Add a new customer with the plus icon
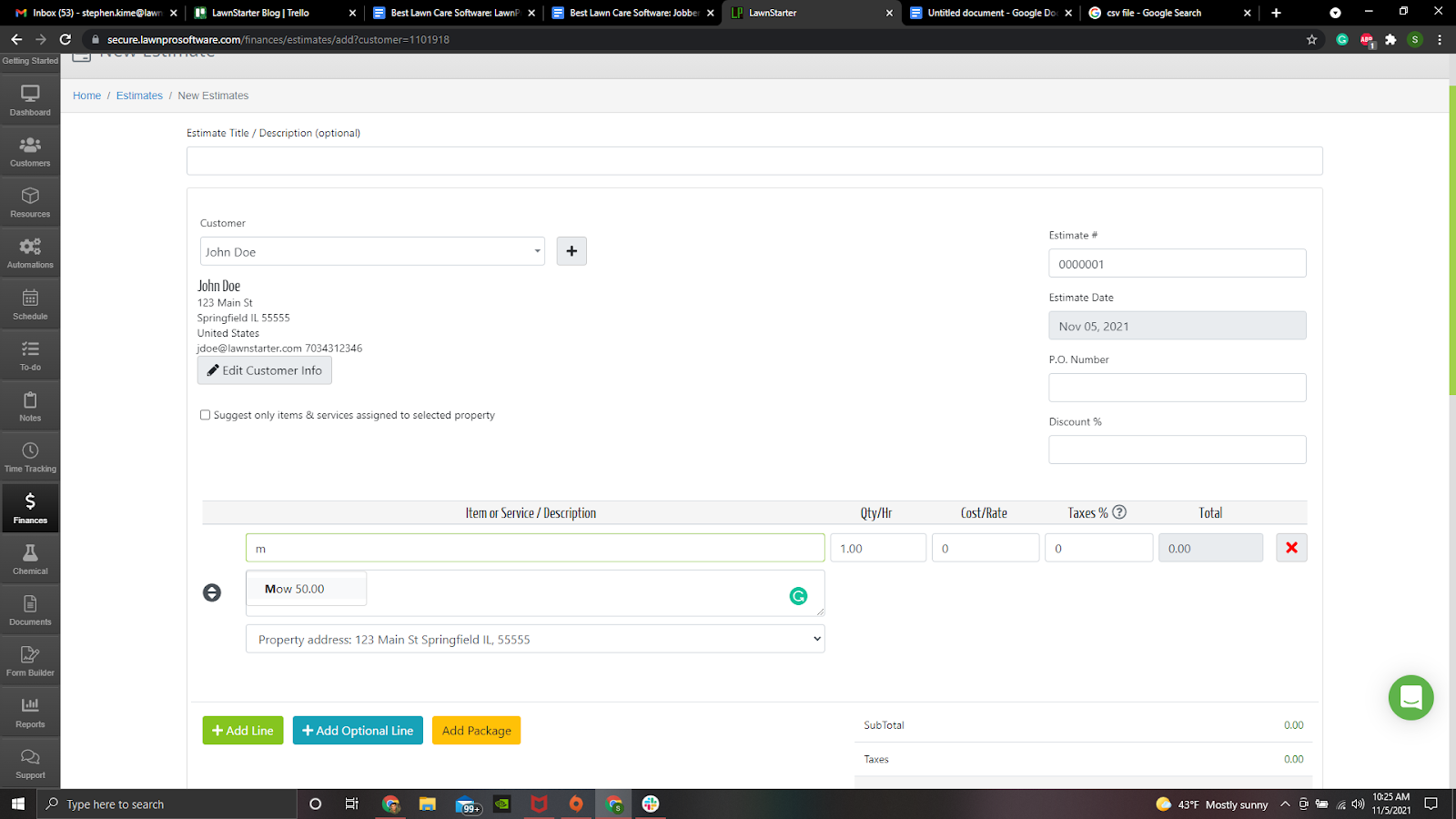Screen dimensions: 1456x819 coord(571,251)
